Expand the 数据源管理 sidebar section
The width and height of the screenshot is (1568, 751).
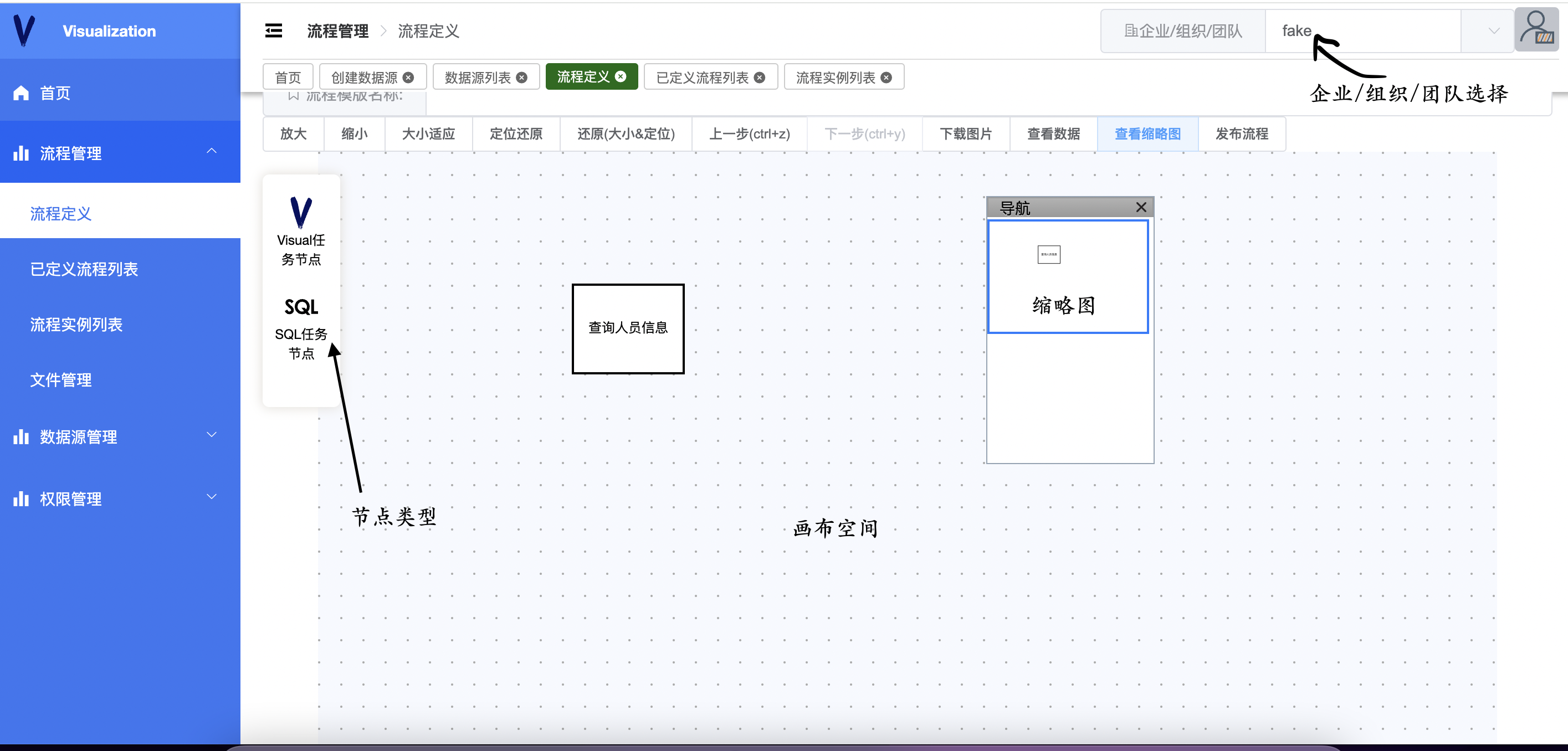click(x=211, y=435)
